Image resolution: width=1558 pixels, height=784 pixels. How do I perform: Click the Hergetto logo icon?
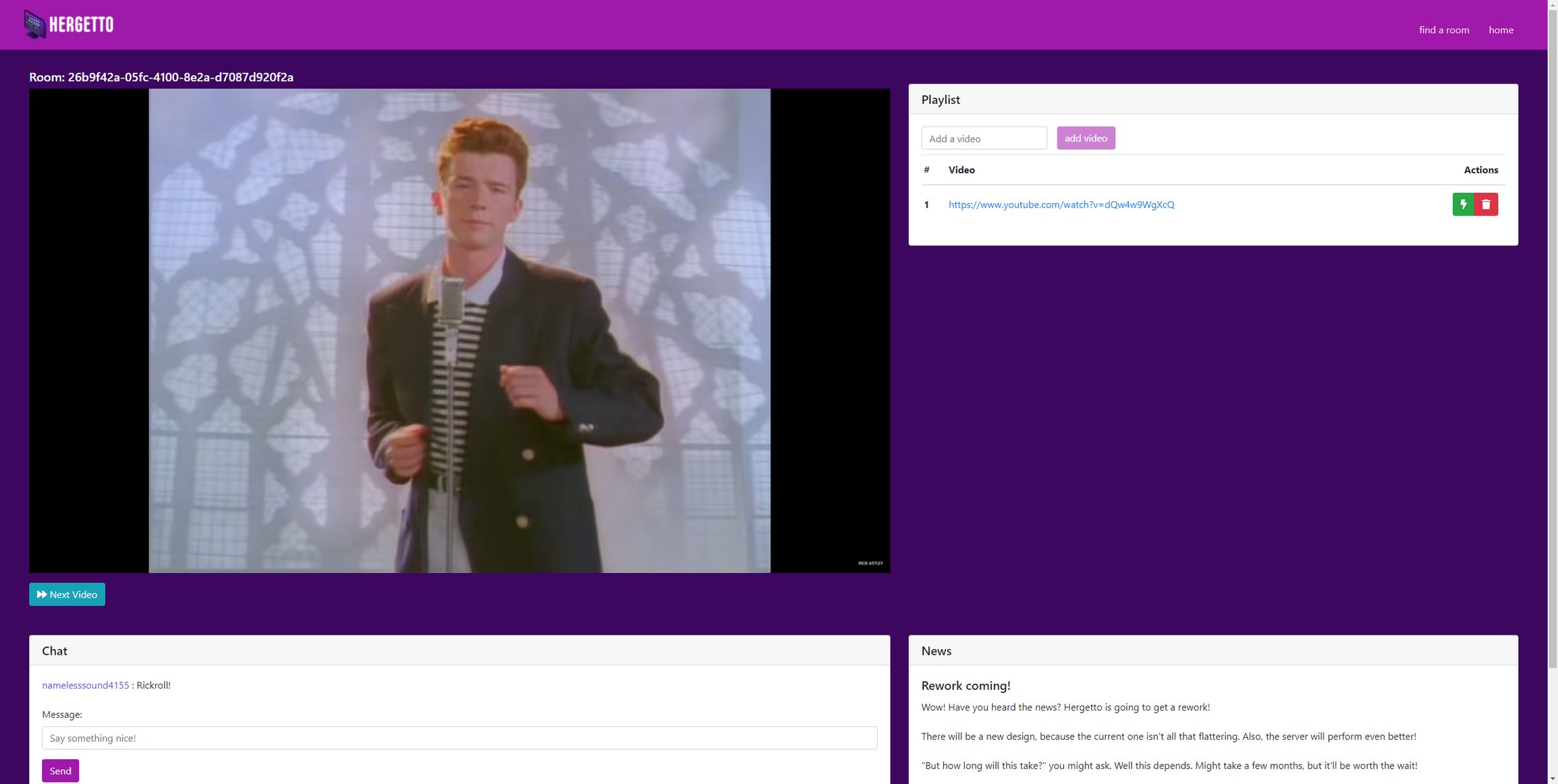pyautogui.click(x=33, y=24)
